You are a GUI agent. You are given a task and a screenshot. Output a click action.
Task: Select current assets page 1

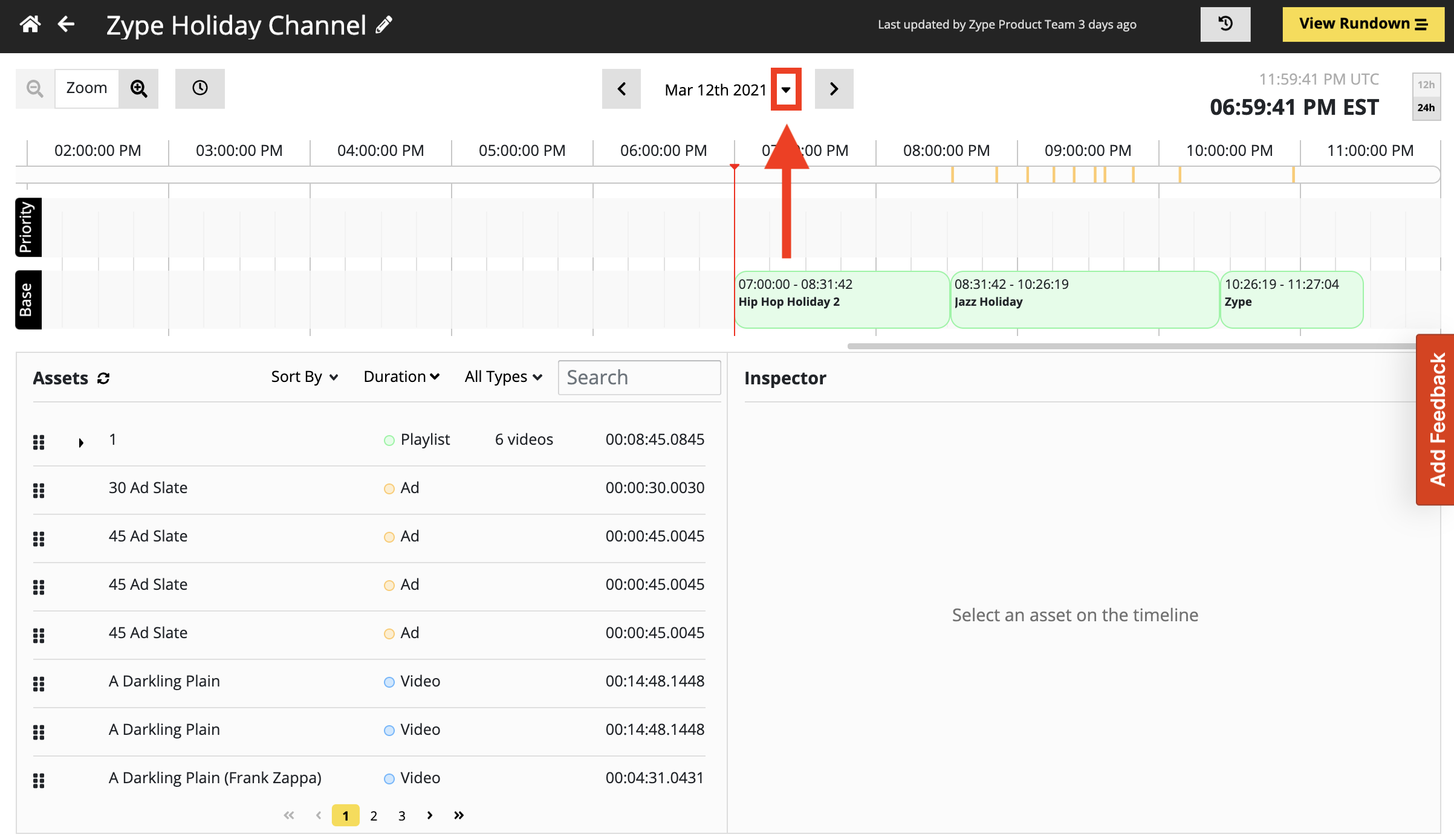click(x=346, y=816)
